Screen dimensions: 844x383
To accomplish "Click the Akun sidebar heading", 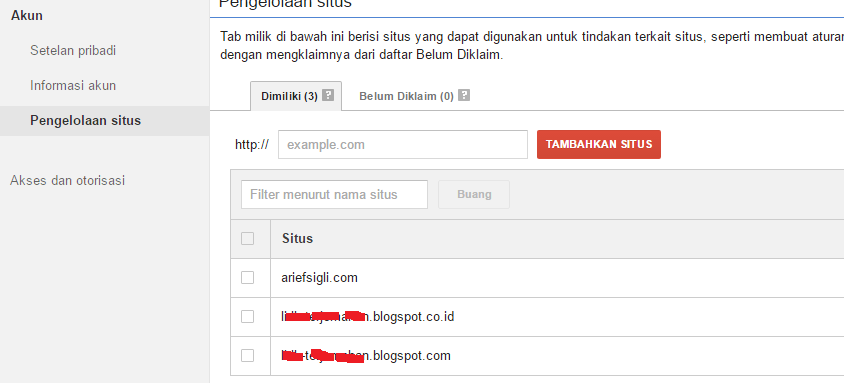I will pyautogui.click(x=26, y=16).
